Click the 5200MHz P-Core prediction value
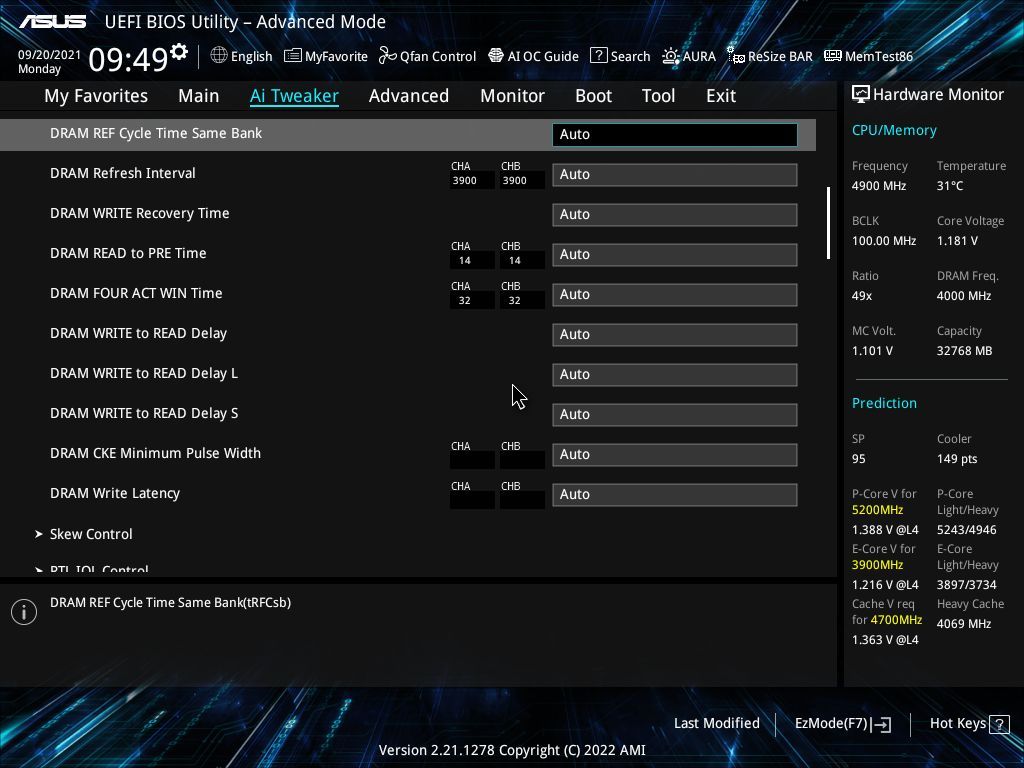Image resolution: width=1024 pixels, height=768 pixels. [877, 510]
